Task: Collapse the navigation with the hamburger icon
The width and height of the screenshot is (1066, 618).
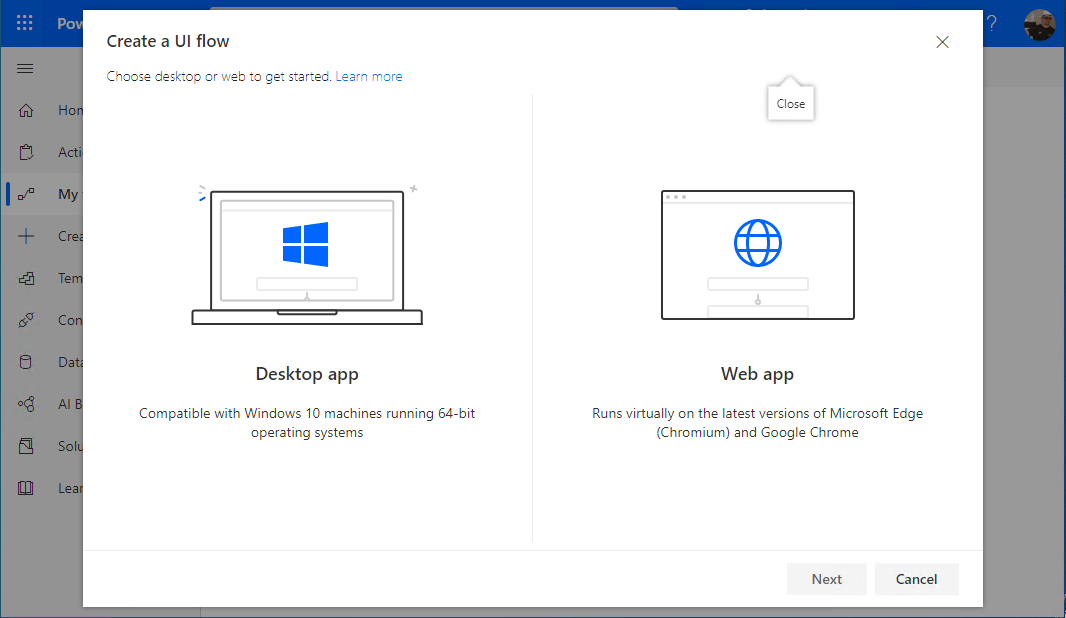Action: point(25,68)
